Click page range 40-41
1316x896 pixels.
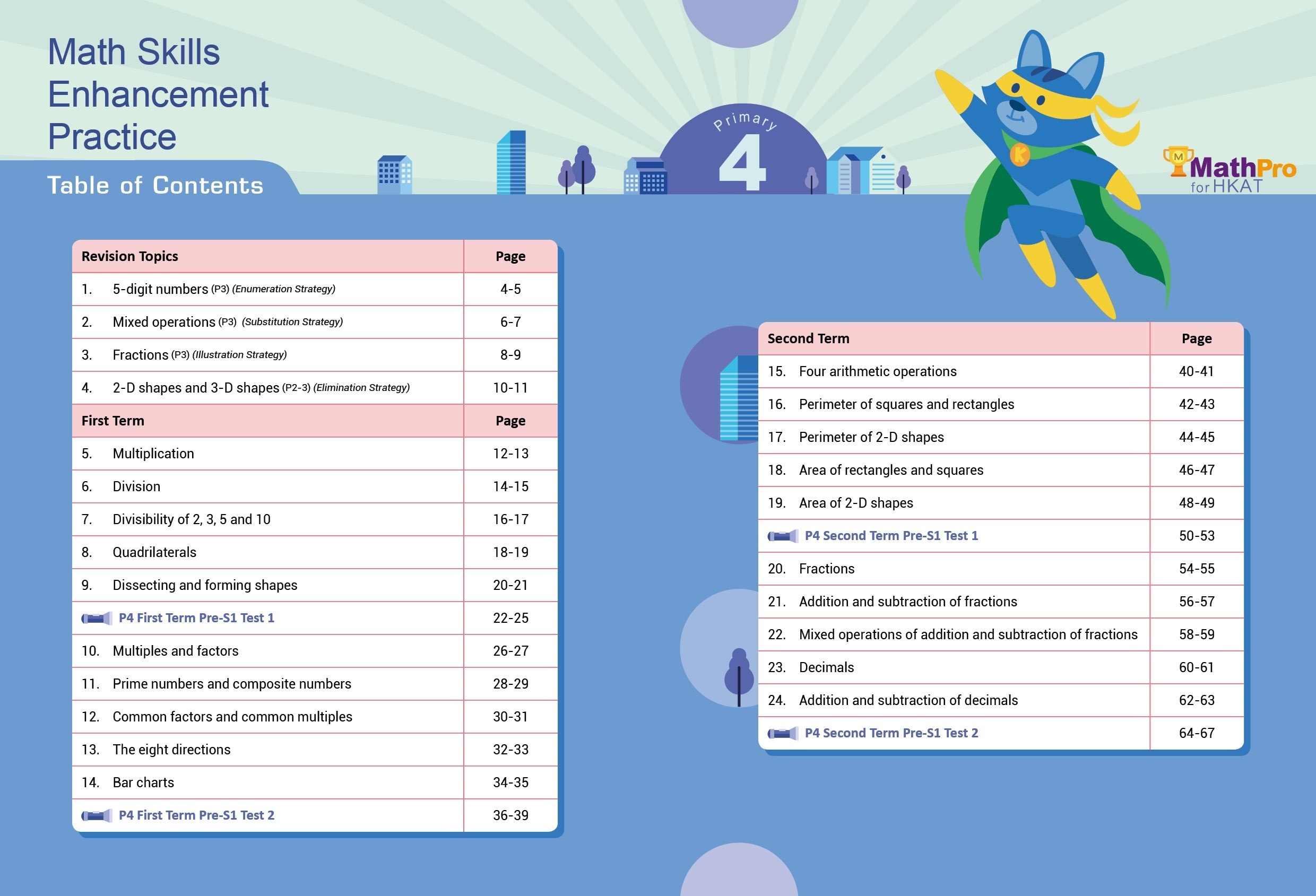1197,371
